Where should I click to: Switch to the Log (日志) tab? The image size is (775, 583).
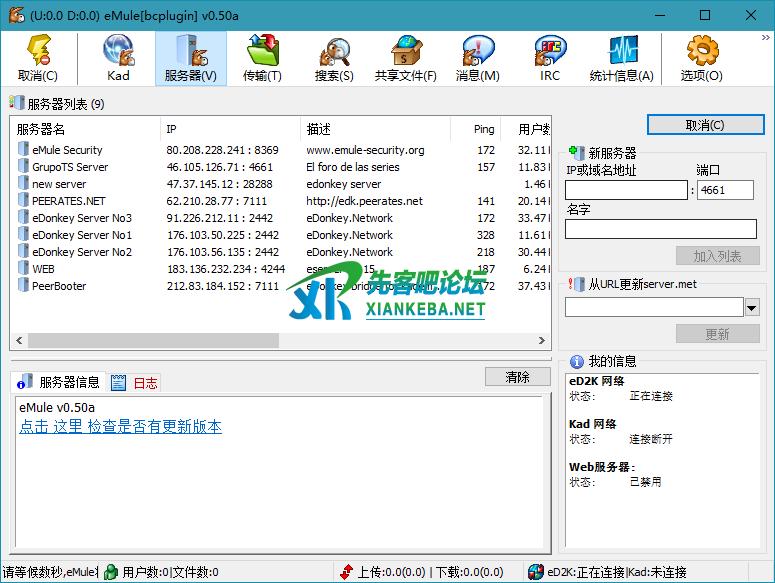click(135, 383)
